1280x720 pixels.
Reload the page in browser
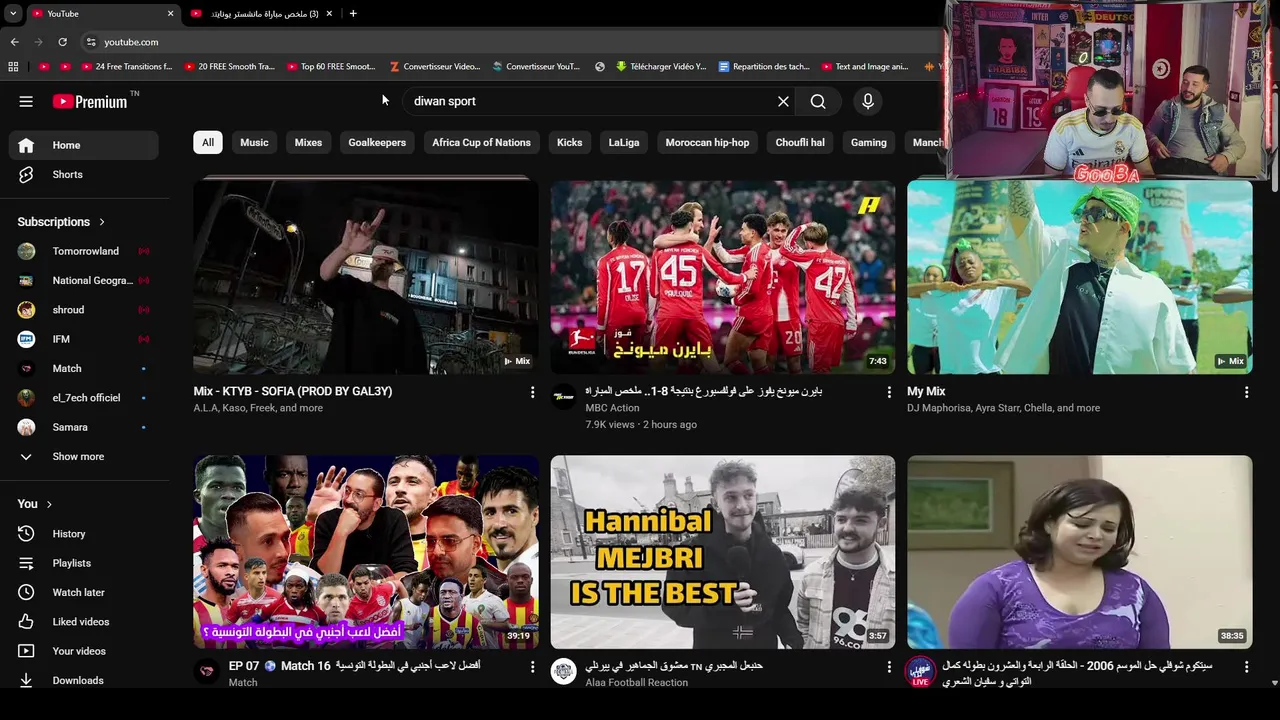tap(62, 42)
